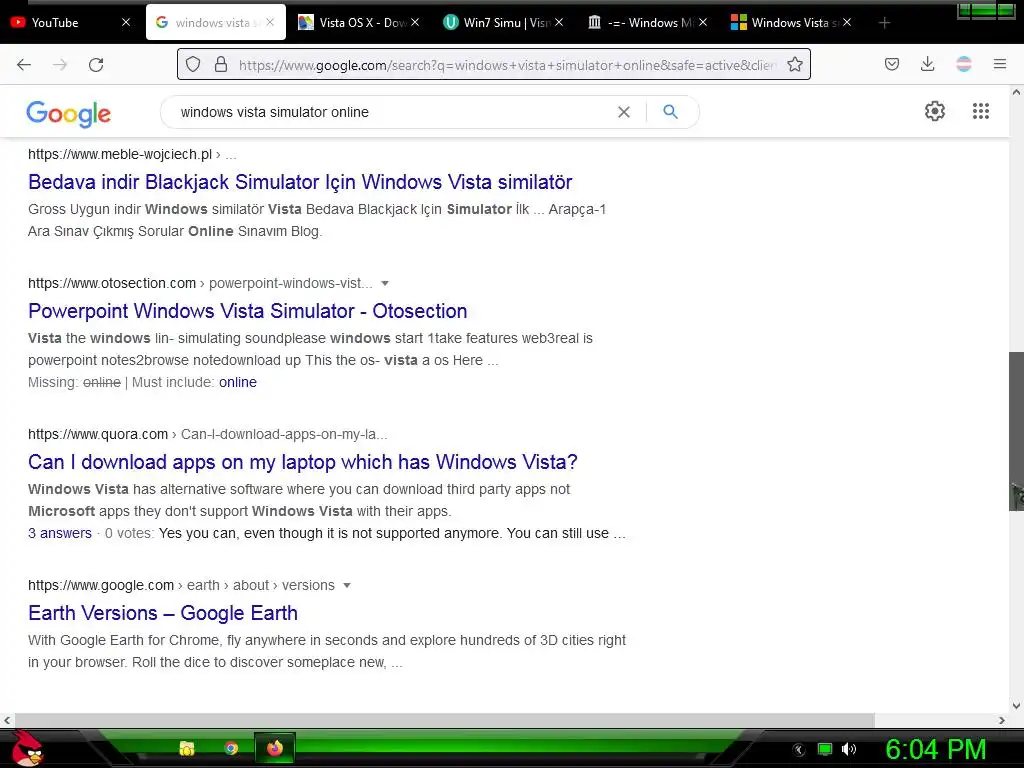
Task: Click https://www.meble-wojciech.pl URL text
Action: coord(120,154)
